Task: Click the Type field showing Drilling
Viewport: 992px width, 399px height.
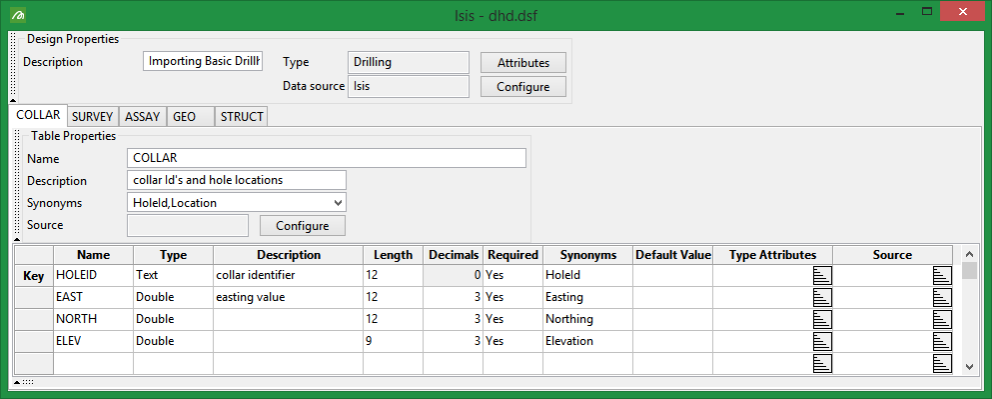Action: click(409, 62)
